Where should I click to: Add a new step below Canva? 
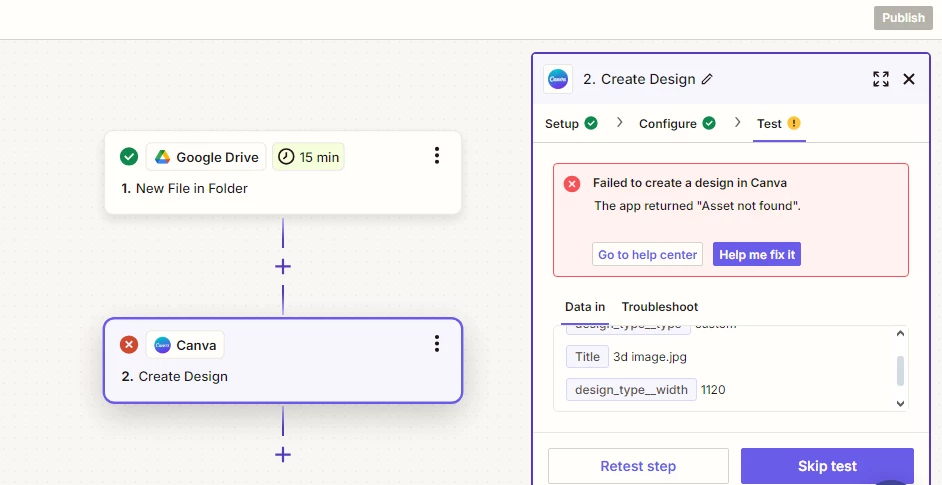(283, 454)
